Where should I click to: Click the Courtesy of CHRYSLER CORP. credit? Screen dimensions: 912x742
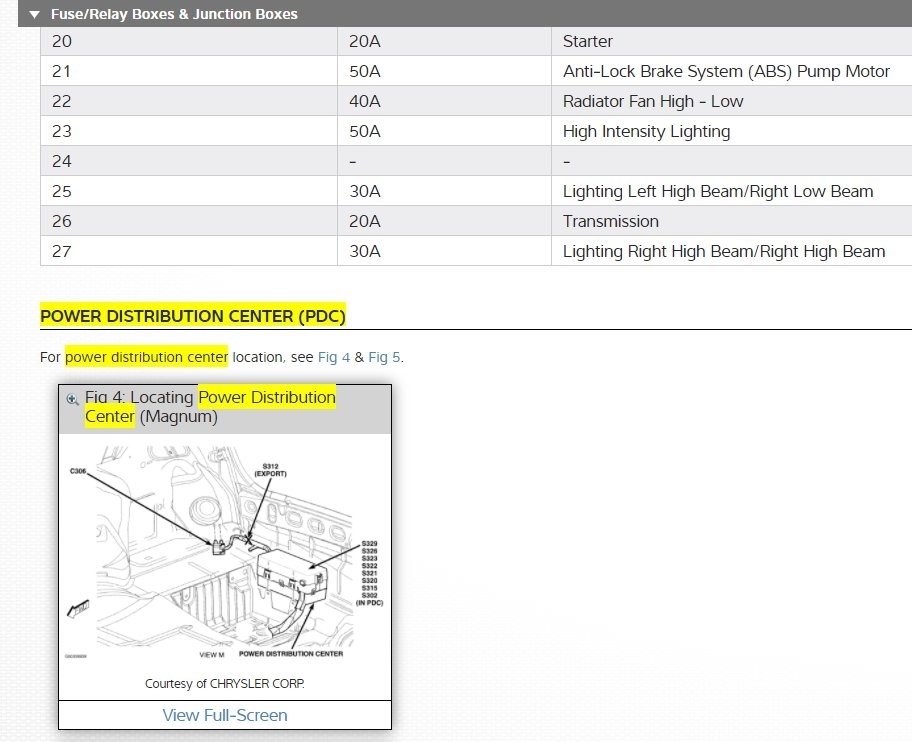(x=225, y=683)
